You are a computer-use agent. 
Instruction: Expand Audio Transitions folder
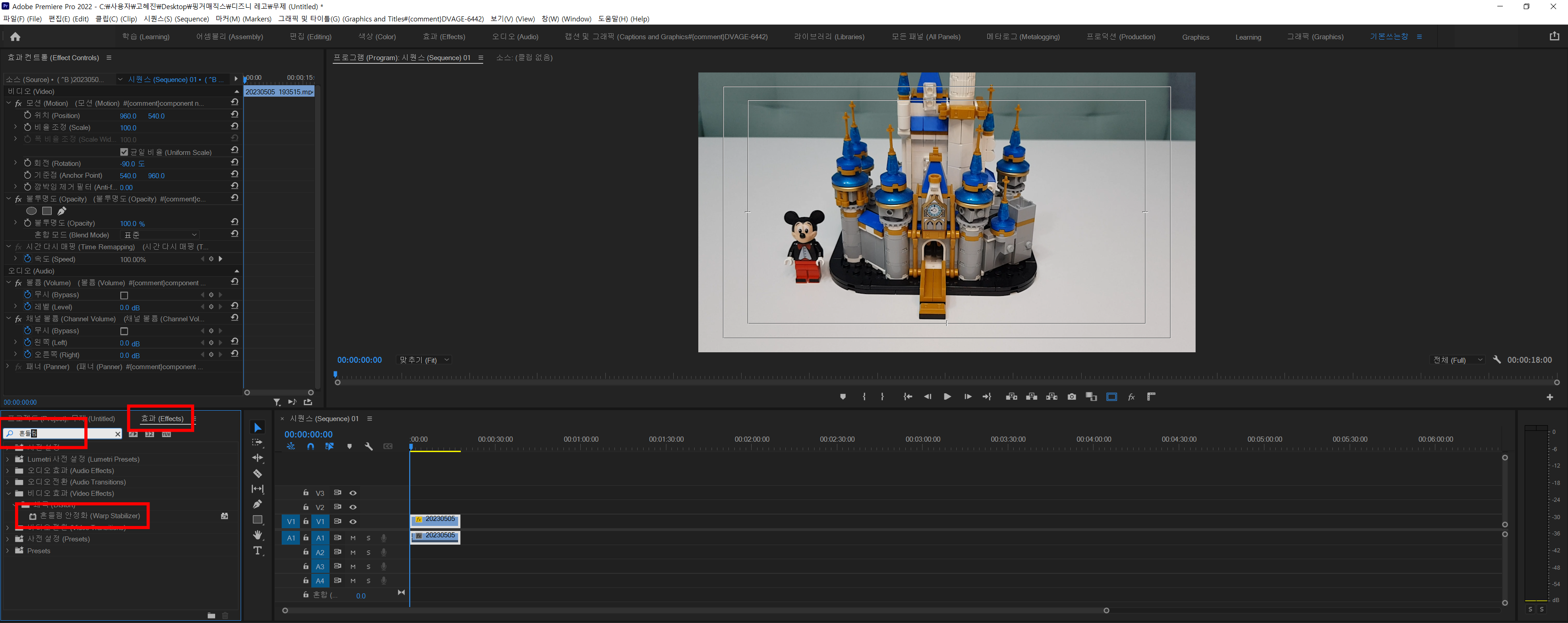(x=8, y=482)
